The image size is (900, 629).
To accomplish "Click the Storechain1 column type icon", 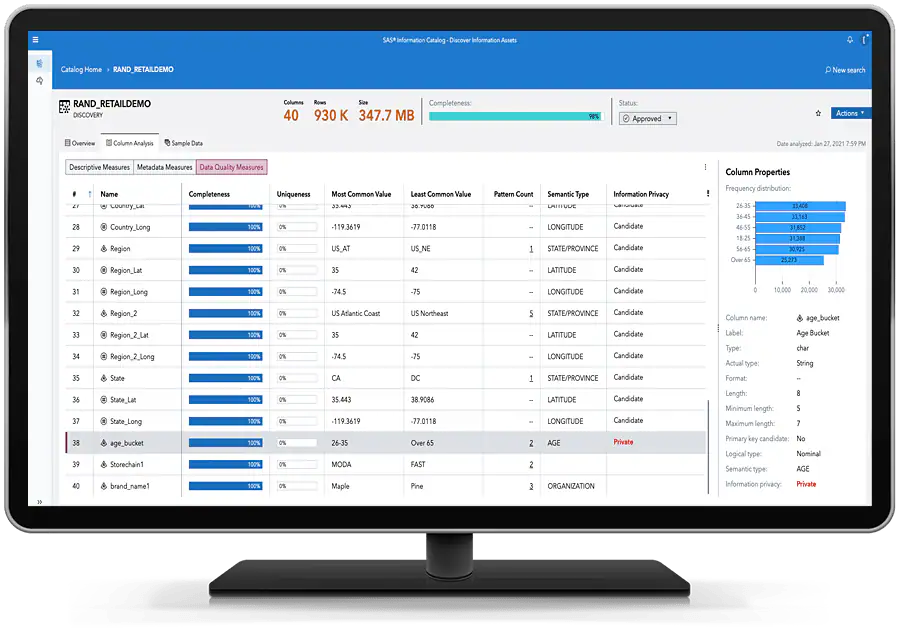I will coord(104,464).
